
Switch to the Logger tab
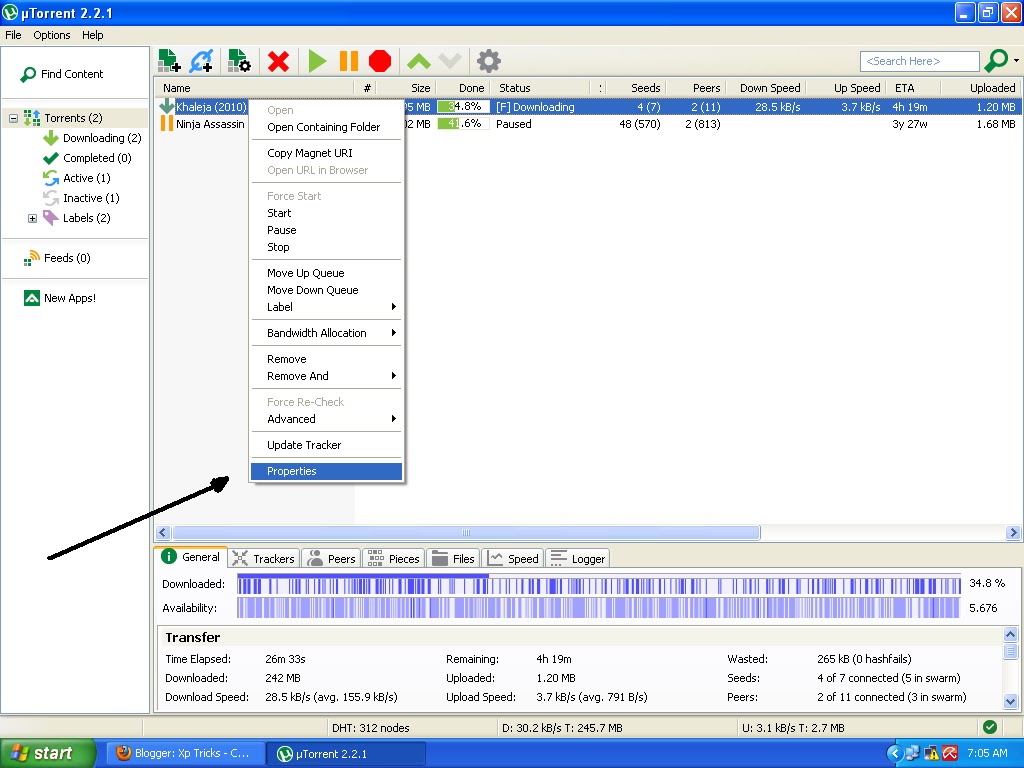579,559
